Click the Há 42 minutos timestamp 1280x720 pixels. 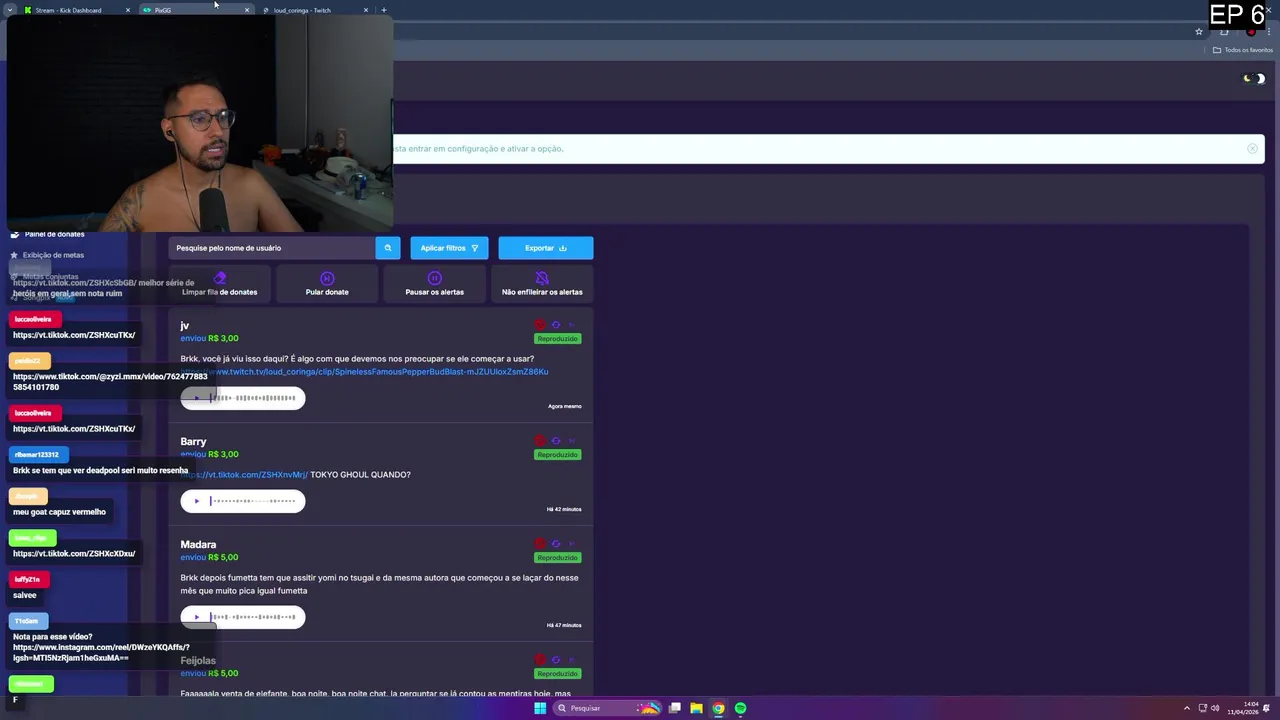tap(564, 509)
